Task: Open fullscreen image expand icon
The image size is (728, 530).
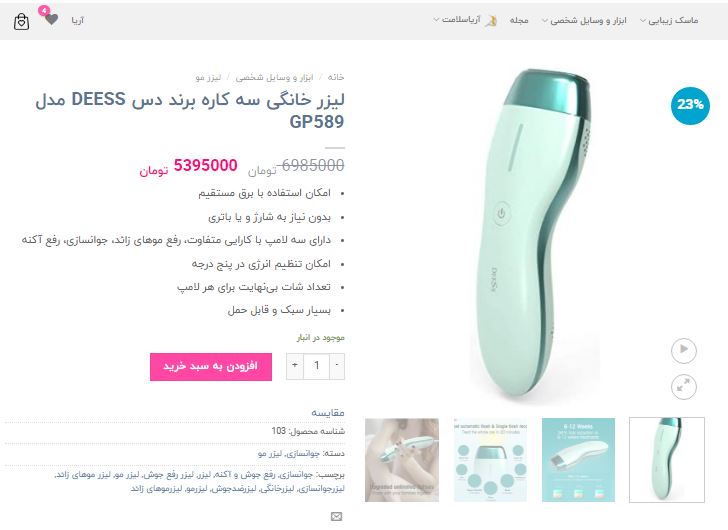Action: click(683, 386)
